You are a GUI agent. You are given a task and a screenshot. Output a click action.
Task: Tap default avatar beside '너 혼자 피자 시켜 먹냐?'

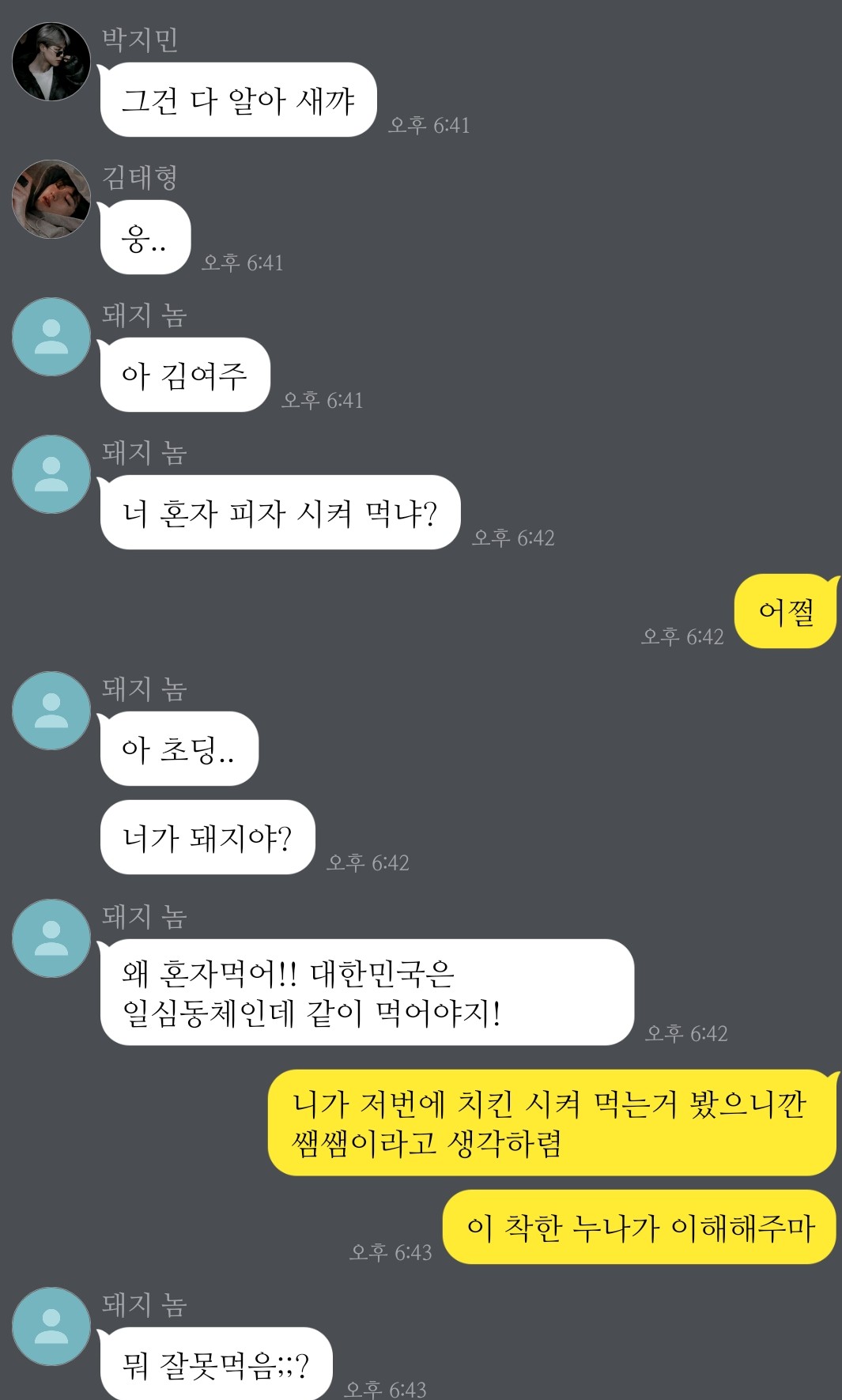pyautogui.click(x=51, y=474)
